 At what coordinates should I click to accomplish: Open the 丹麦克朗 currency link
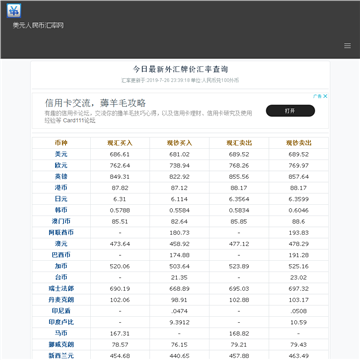pos(61,300)
